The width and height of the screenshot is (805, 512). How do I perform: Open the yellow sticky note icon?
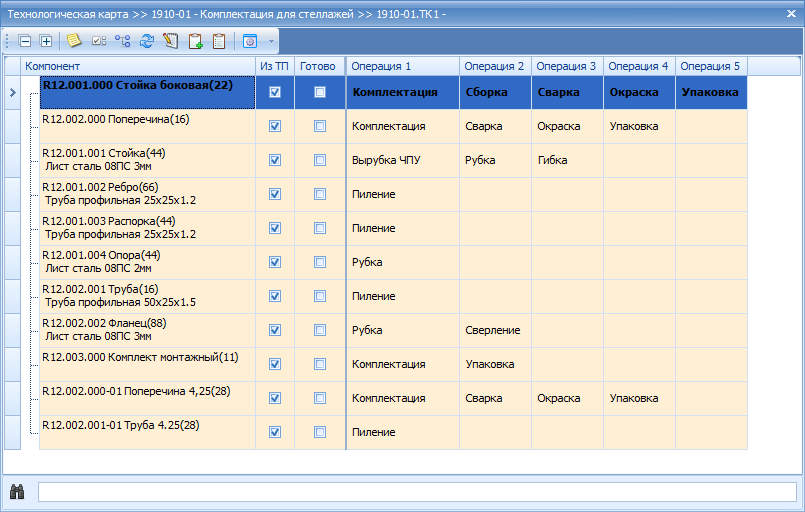[x=74, y=41]
